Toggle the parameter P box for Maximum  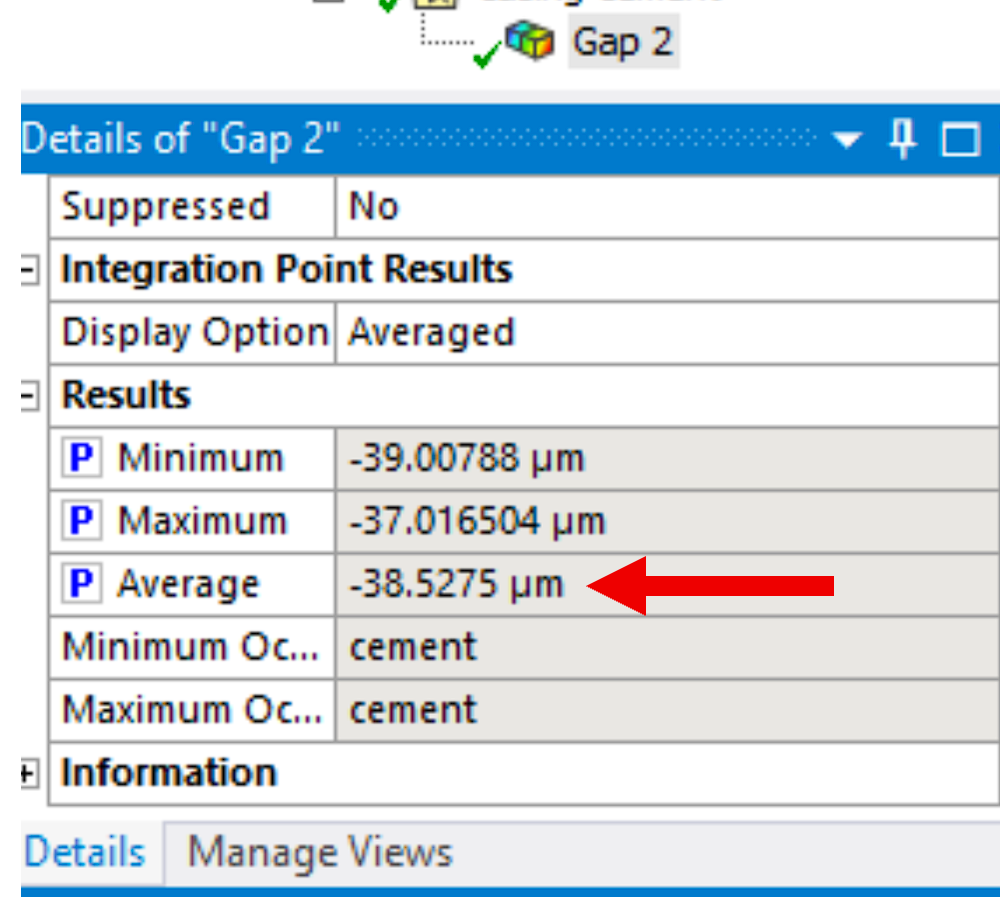82,522
